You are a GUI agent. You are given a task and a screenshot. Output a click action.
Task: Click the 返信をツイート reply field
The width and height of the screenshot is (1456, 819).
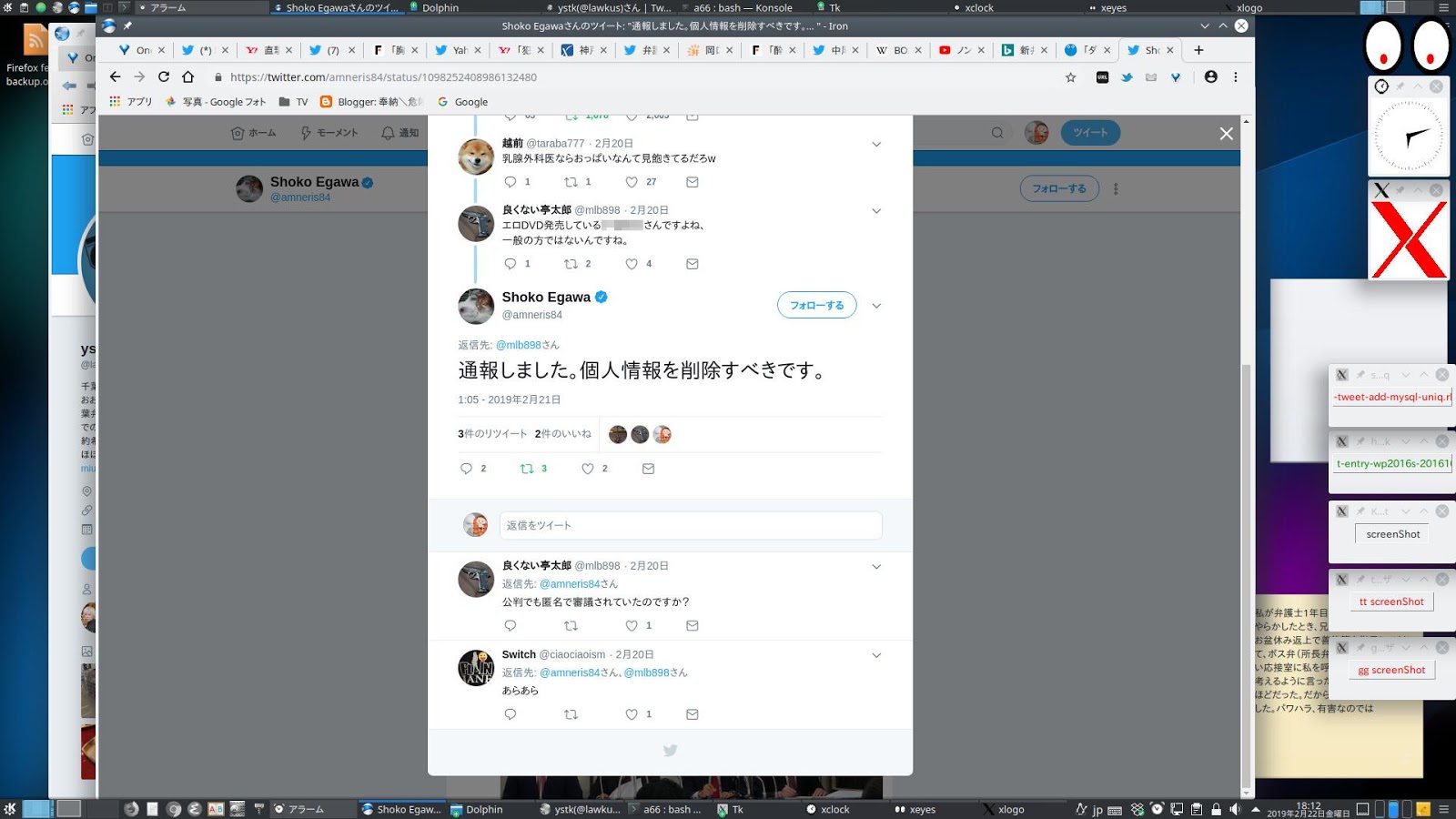(691, 525)
